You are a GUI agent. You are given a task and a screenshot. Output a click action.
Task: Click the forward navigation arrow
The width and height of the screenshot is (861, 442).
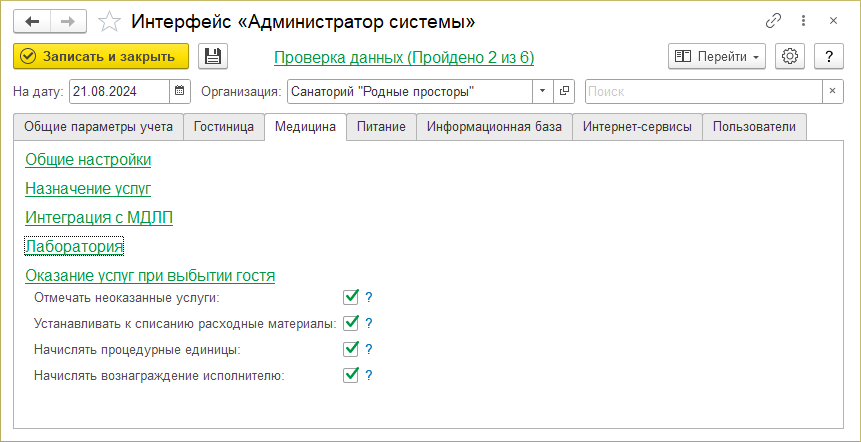68,21
